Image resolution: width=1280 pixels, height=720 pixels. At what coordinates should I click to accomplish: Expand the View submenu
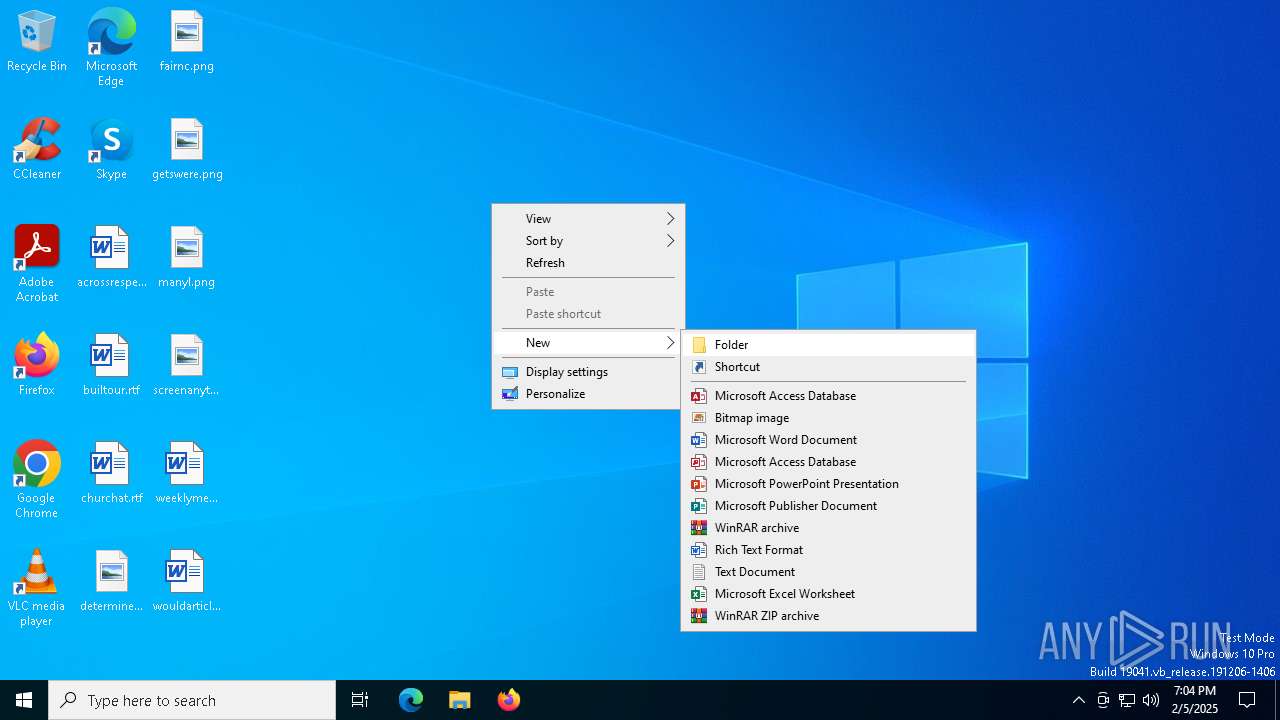pos(588,219)
